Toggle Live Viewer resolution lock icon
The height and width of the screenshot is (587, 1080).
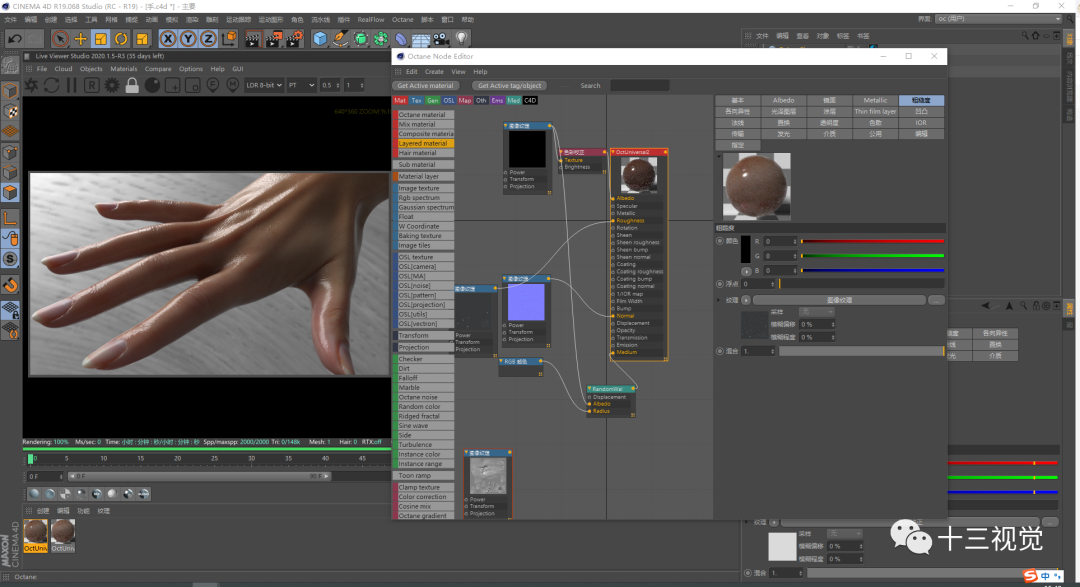(132, 85)
